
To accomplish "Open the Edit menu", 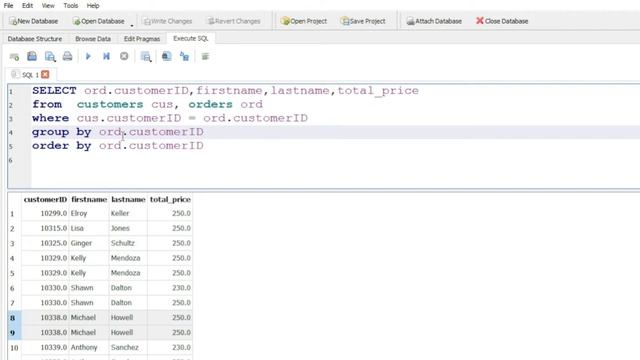I will click(27, 6).
